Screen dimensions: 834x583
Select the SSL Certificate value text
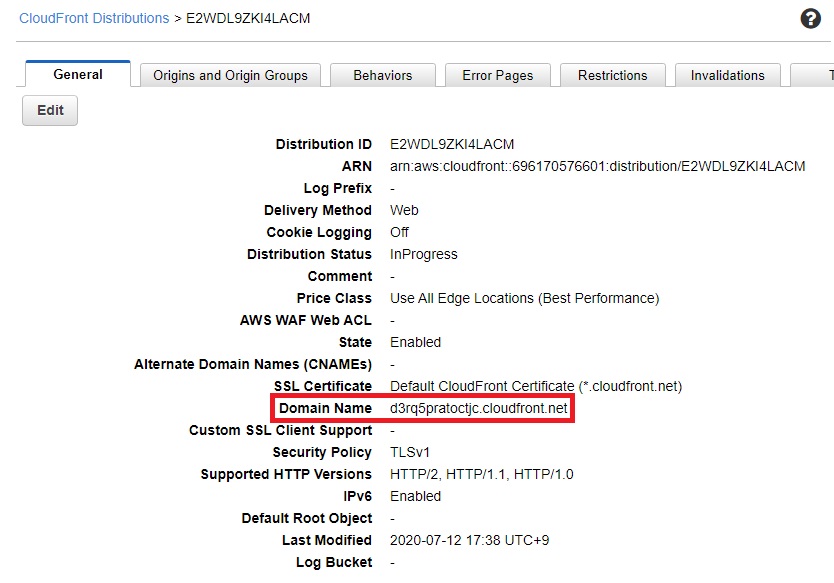(x=533, y=386)
